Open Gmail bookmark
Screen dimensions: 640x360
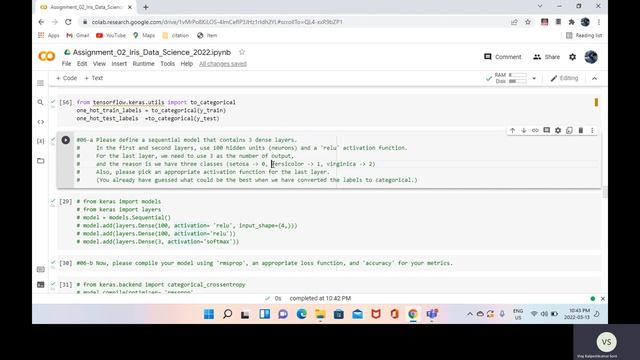pyautogui.click(x=78, y=36)
